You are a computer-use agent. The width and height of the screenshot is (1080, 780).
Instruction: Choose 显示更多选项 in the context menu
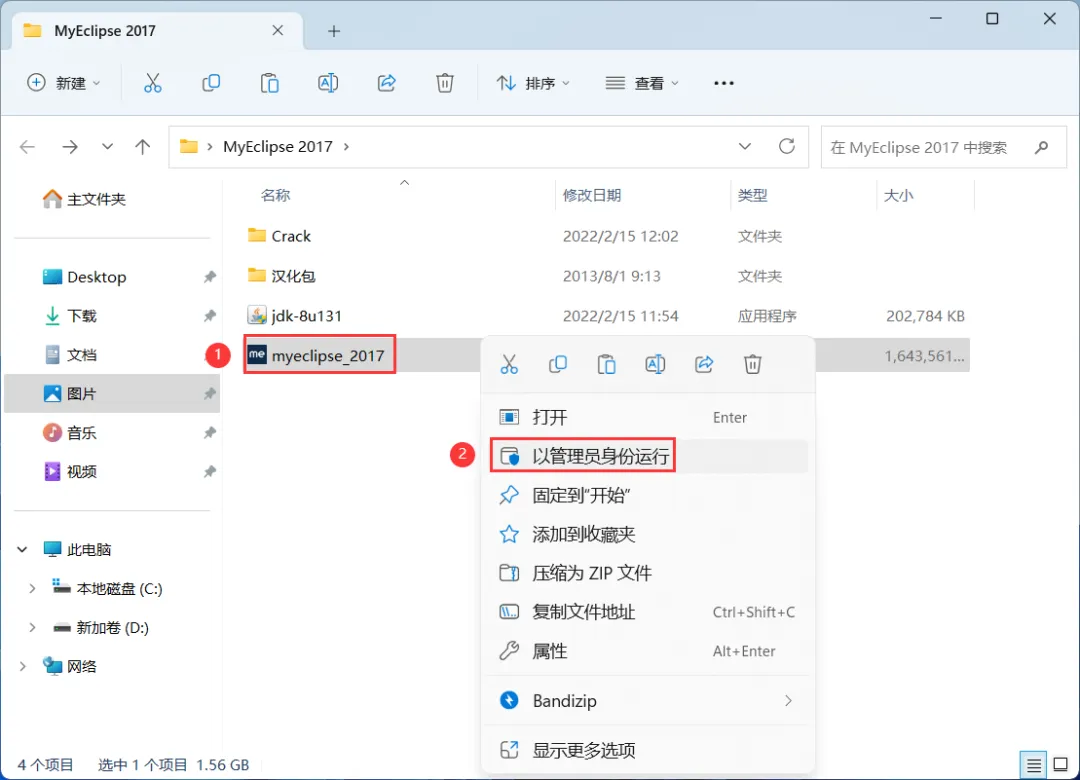coord(647,750)
